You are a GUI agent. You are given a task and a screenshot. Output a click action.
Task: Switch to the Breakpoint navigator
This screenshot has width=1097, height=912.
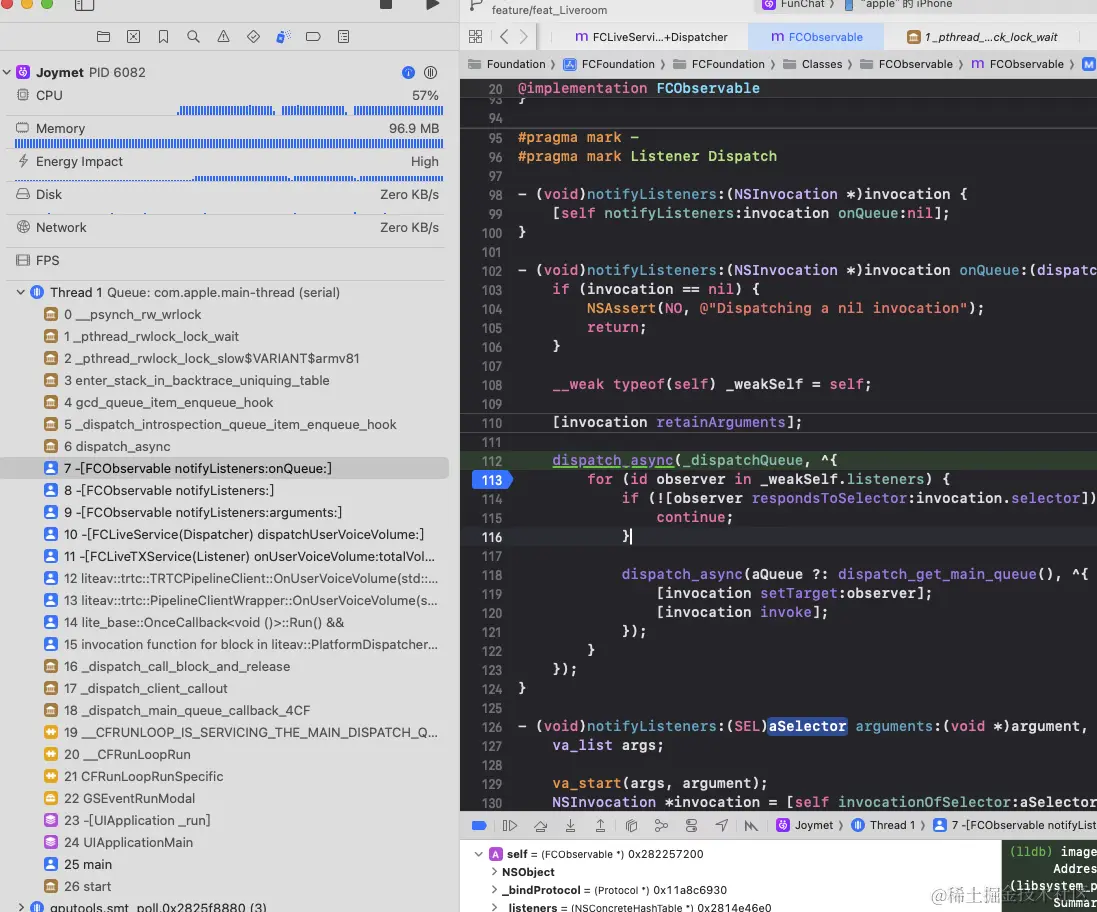pyautogui.click(x=313, y=37)
